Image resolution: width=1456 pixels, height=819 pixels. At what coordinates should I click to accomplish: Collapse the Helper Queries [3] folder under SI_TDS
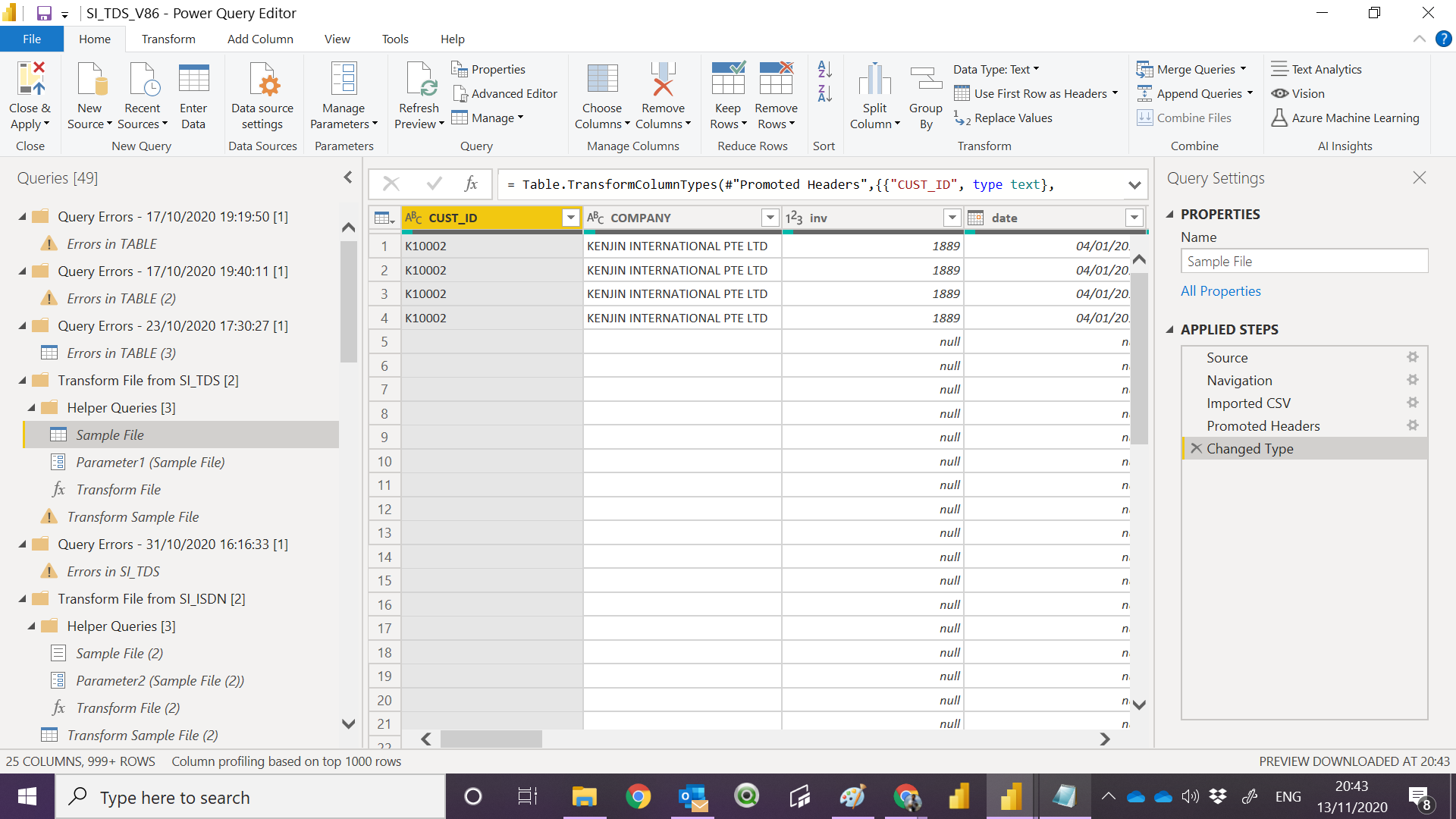pyautogui.click(x=32, y=407)
